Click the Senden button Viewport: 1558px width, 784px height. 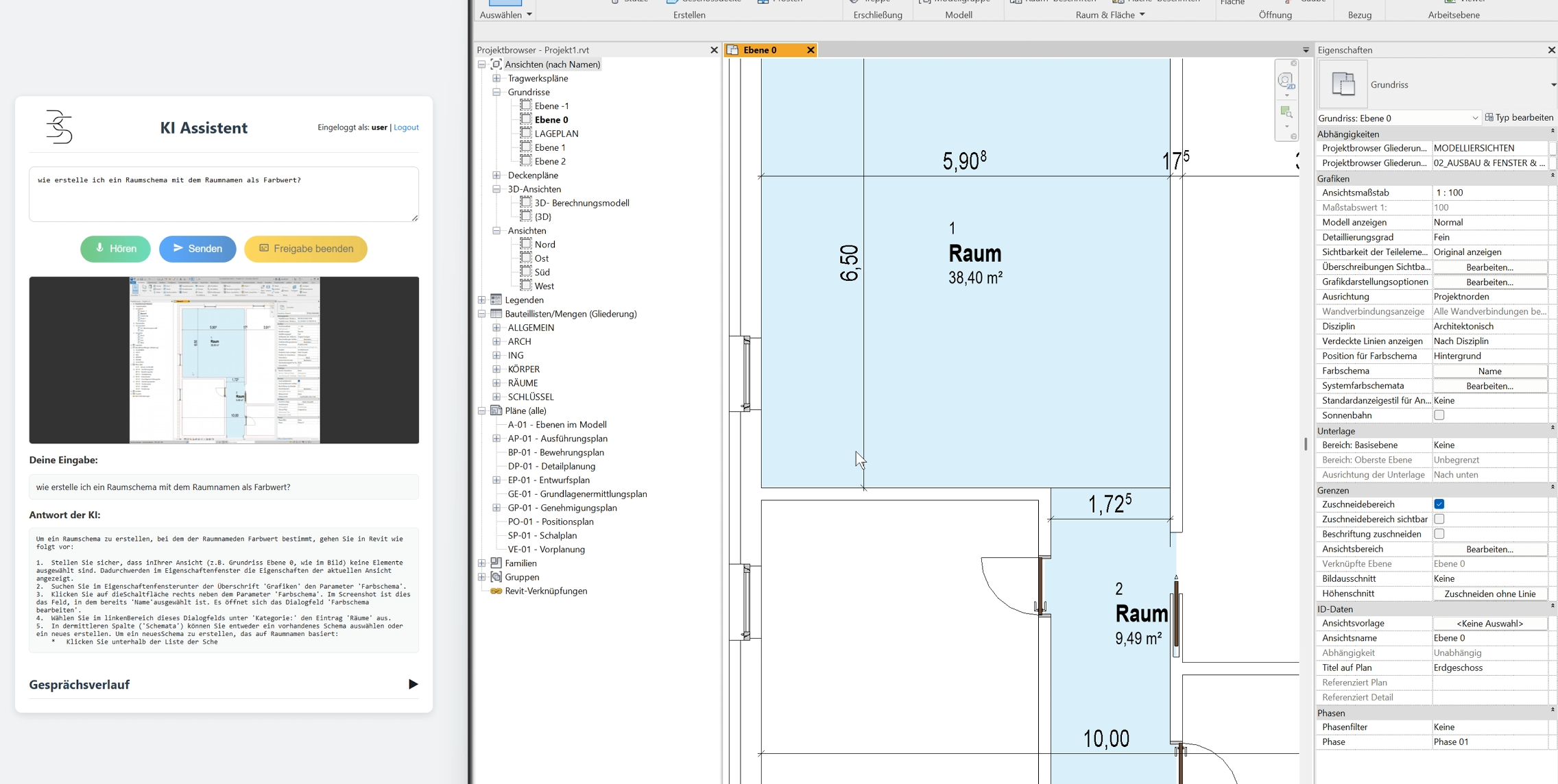click(197, 249)
